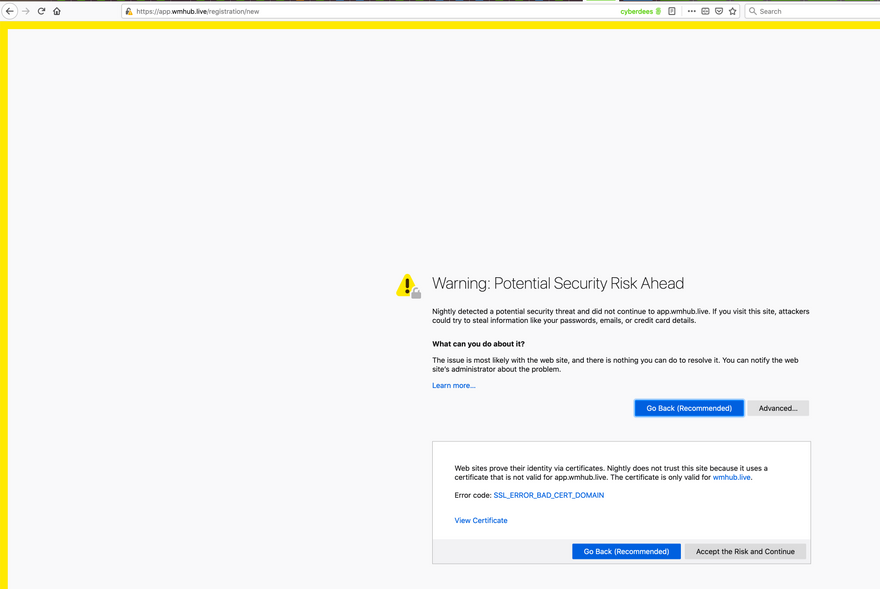Viewport: 880px width, 589px height.
Task: Click the lower Go Back (Recommended) button
Action: (x=626, y=551)
